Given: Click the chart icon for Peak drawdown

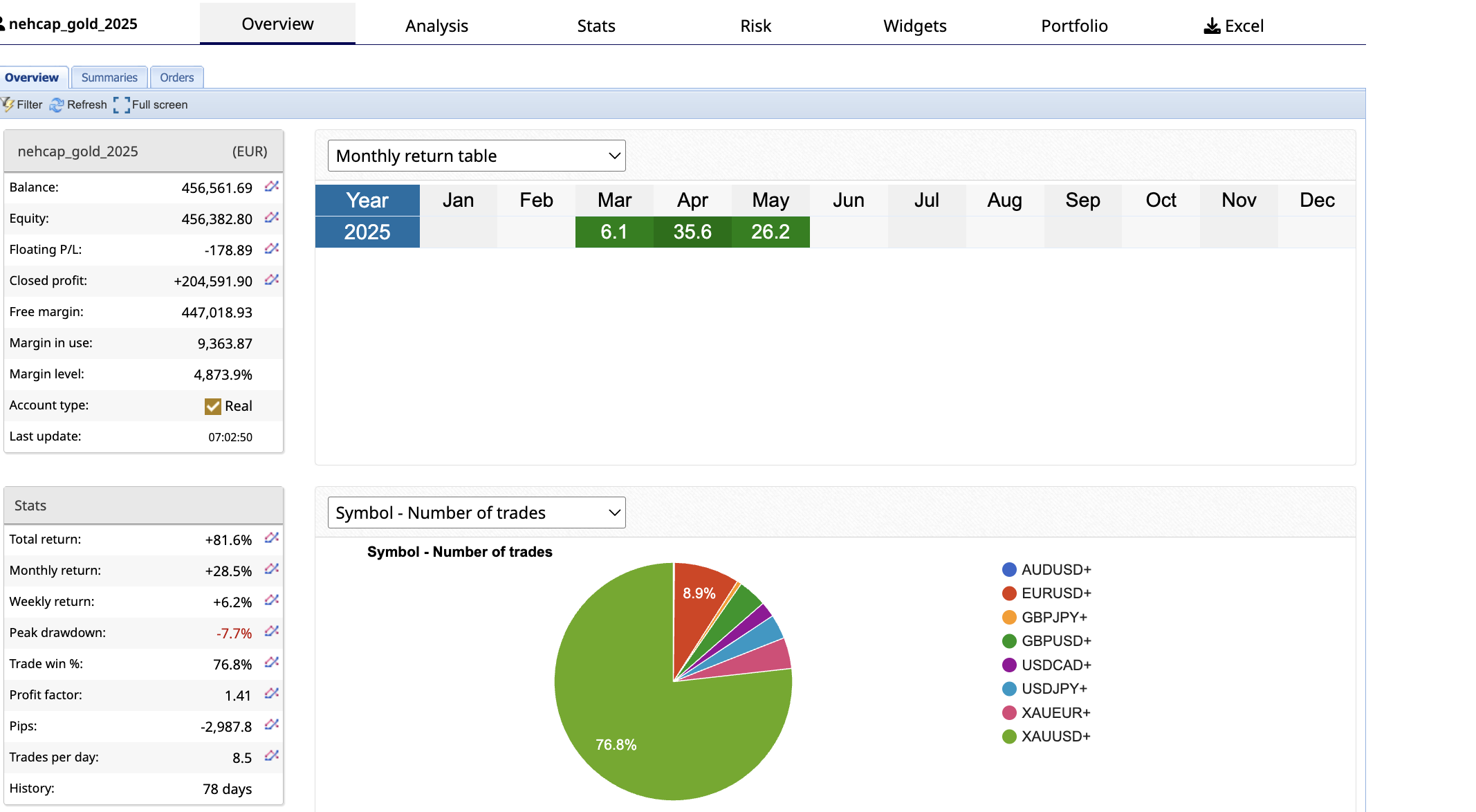Looking at the screenshot, I should pos(271,631).
